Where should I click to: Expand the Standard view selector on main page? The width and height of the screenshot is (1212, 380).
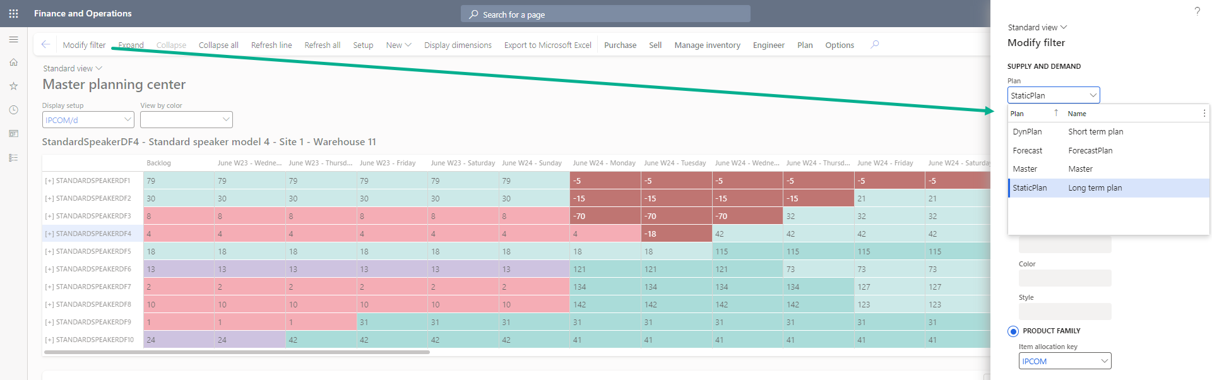[x=72, y=69]
